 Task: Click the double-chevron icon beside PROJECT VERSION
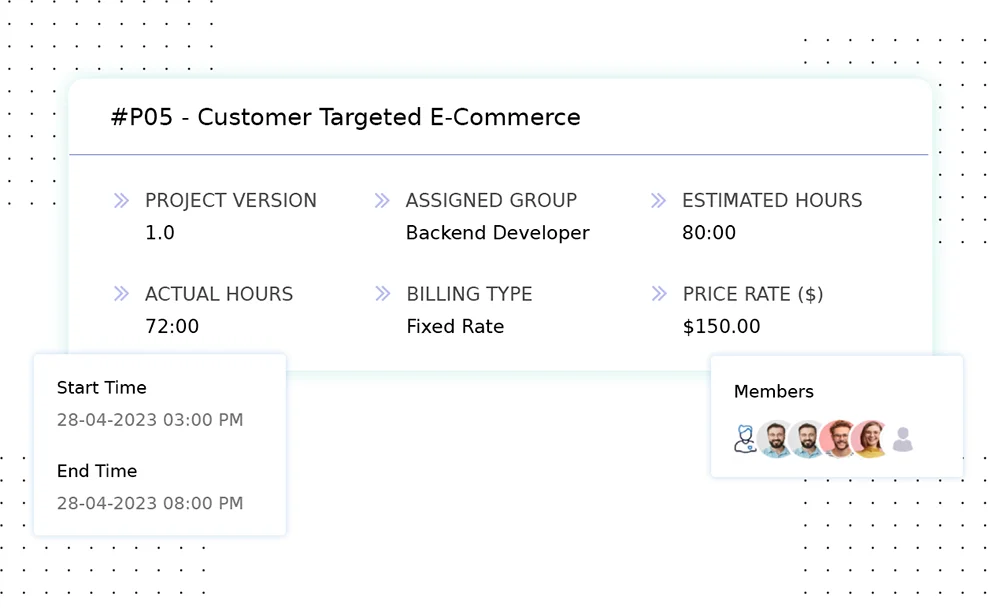(x=122, y=201)
